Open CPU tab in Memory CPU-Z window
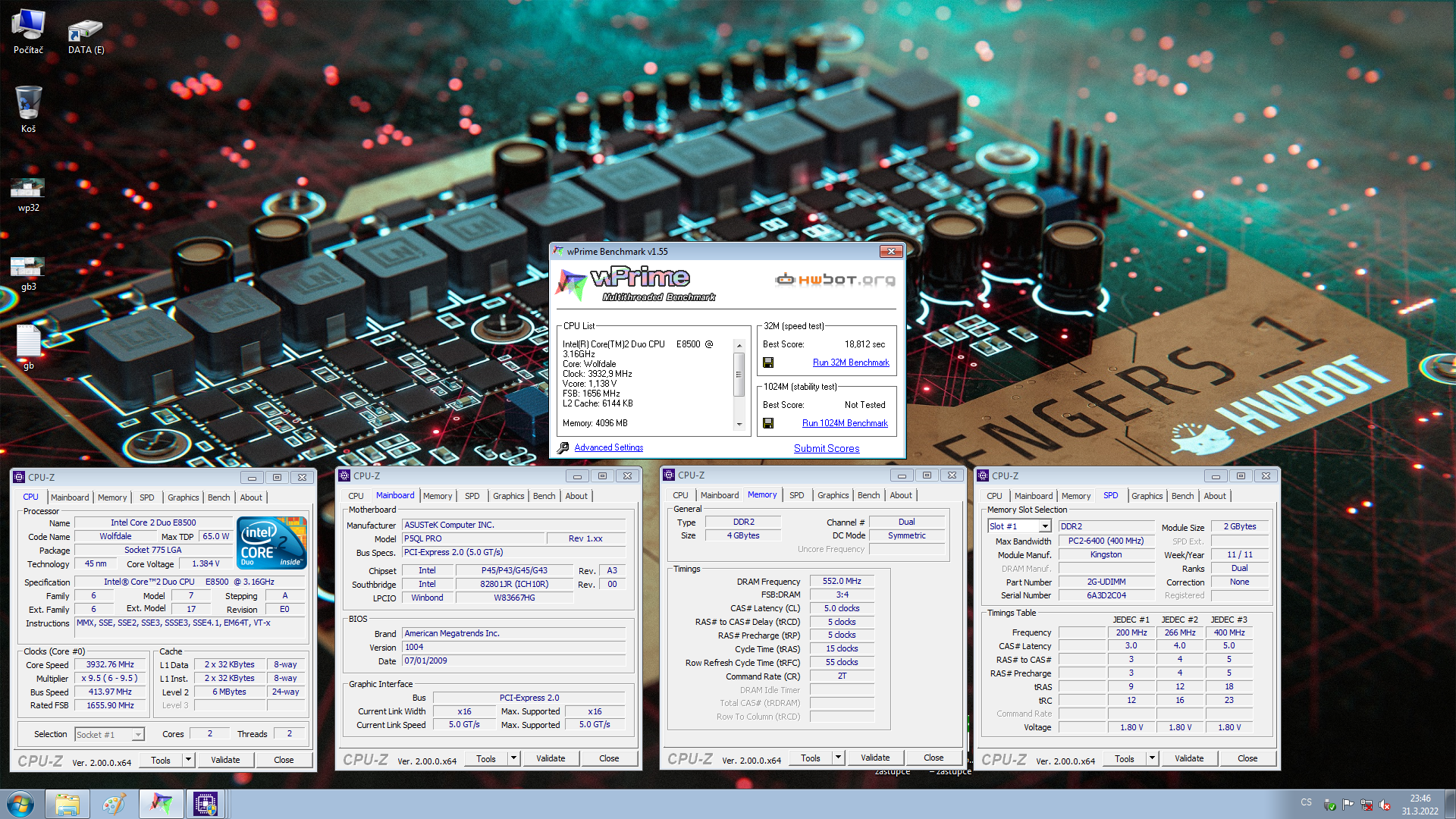The width and height of the screenshot is (1456, 819). (x=680, y=495)
